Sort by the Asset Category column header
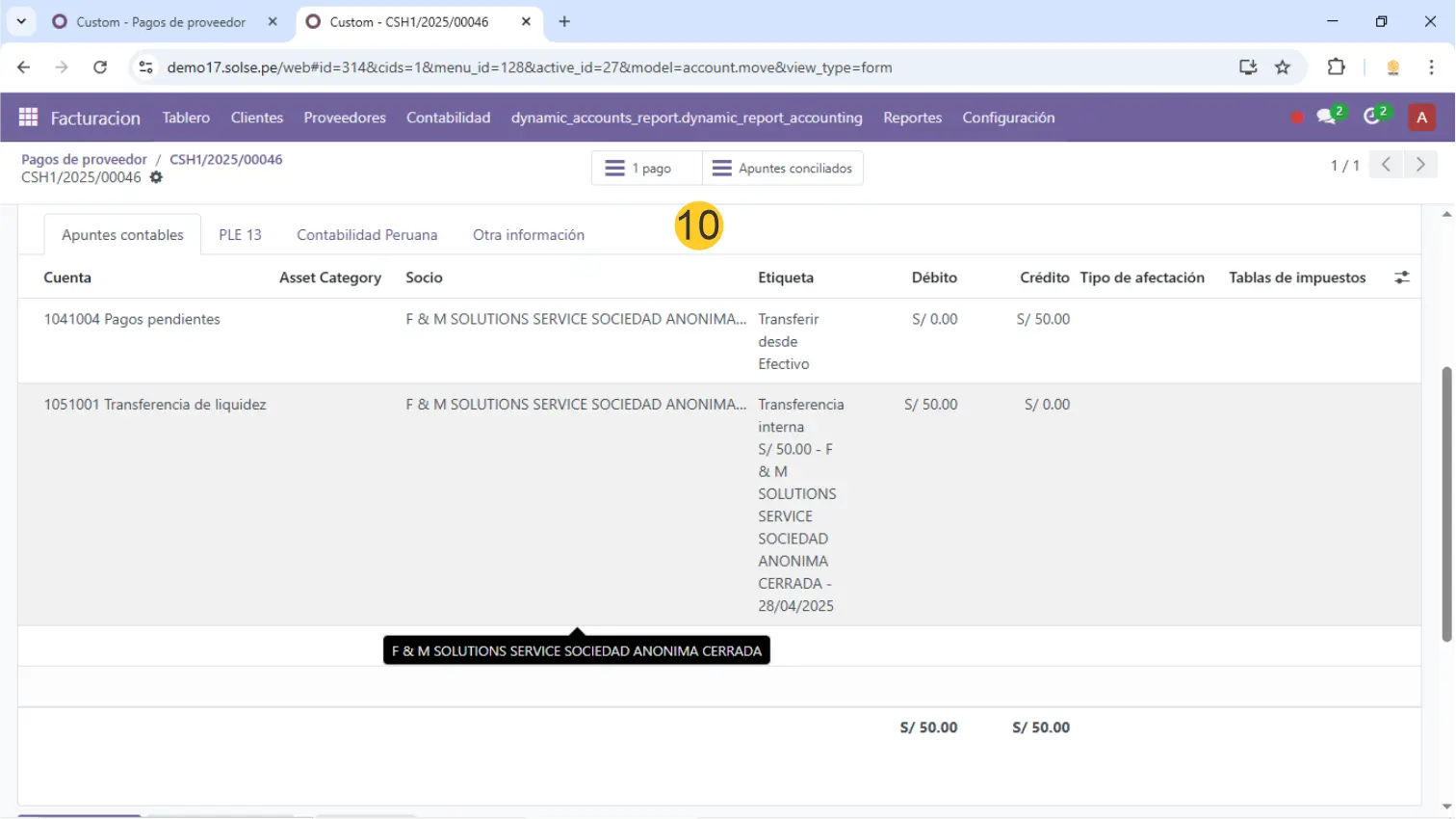1456x819 pixels. (x=330, y=277)
